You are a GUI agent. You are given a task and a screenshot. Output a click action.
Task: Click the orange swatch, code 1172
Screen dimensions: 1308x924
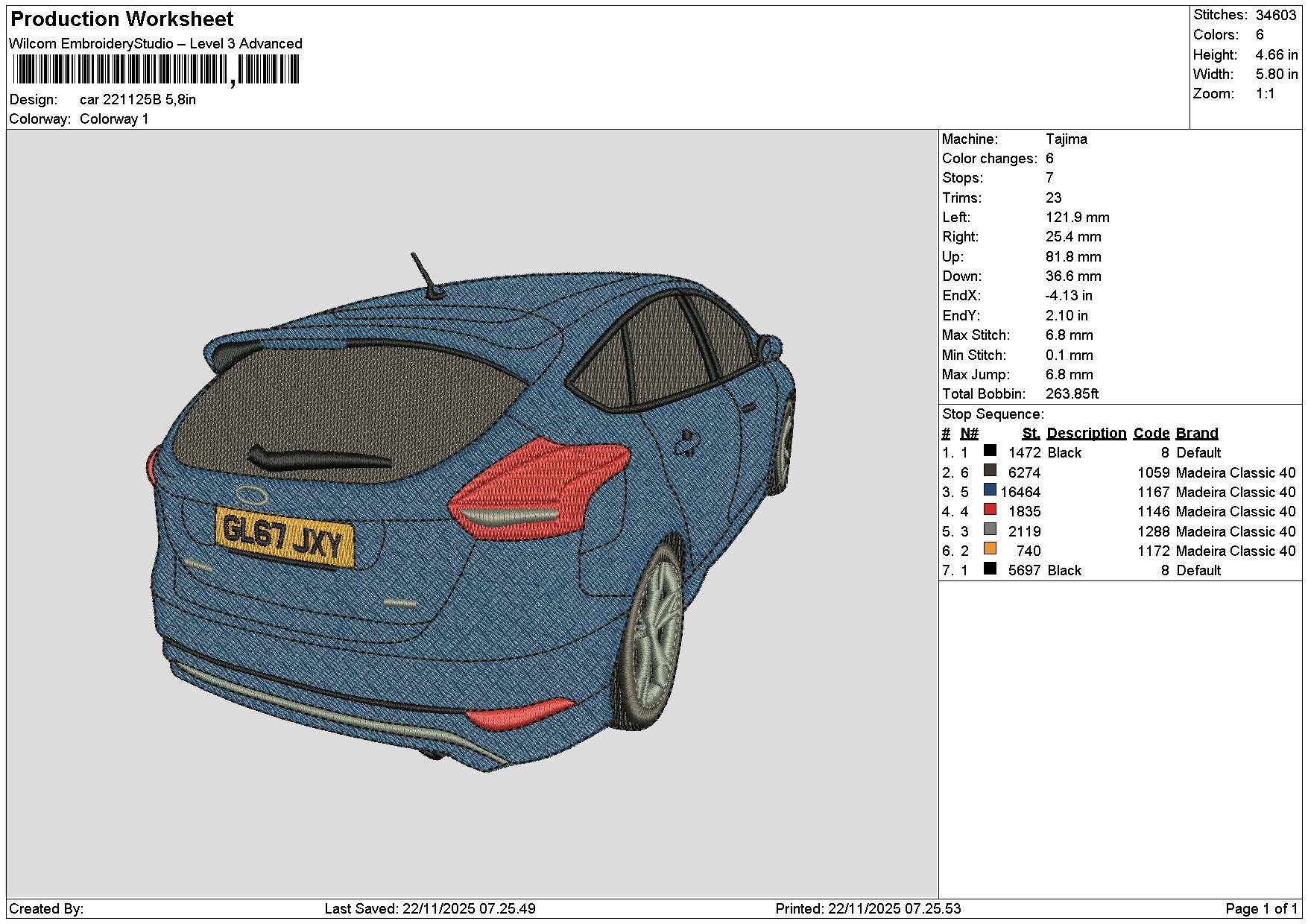(x=990, y=549)
